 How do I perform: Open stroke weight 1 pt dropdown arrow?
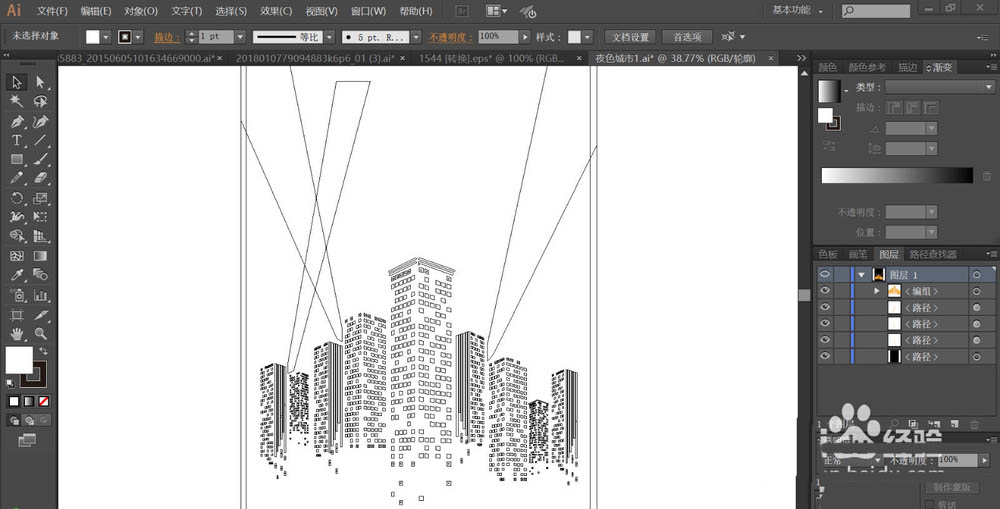[x=240, y=37]
